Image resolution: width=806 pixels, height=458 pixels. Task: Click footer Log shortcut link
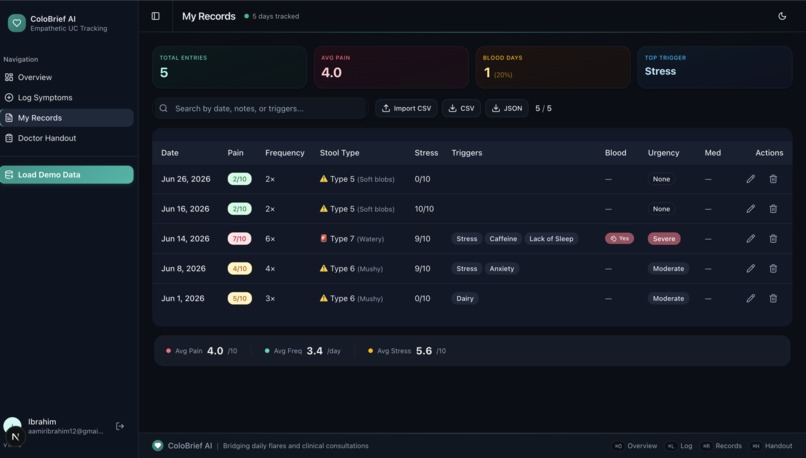click(x=679, y=446)
